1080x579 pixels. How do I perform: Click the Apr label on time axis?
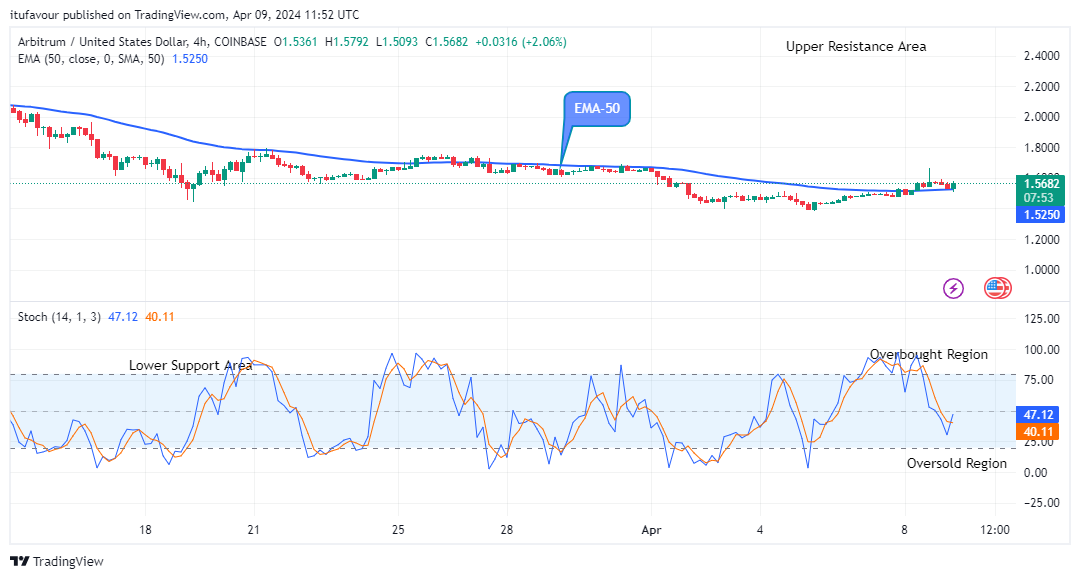tap(651, 529)
